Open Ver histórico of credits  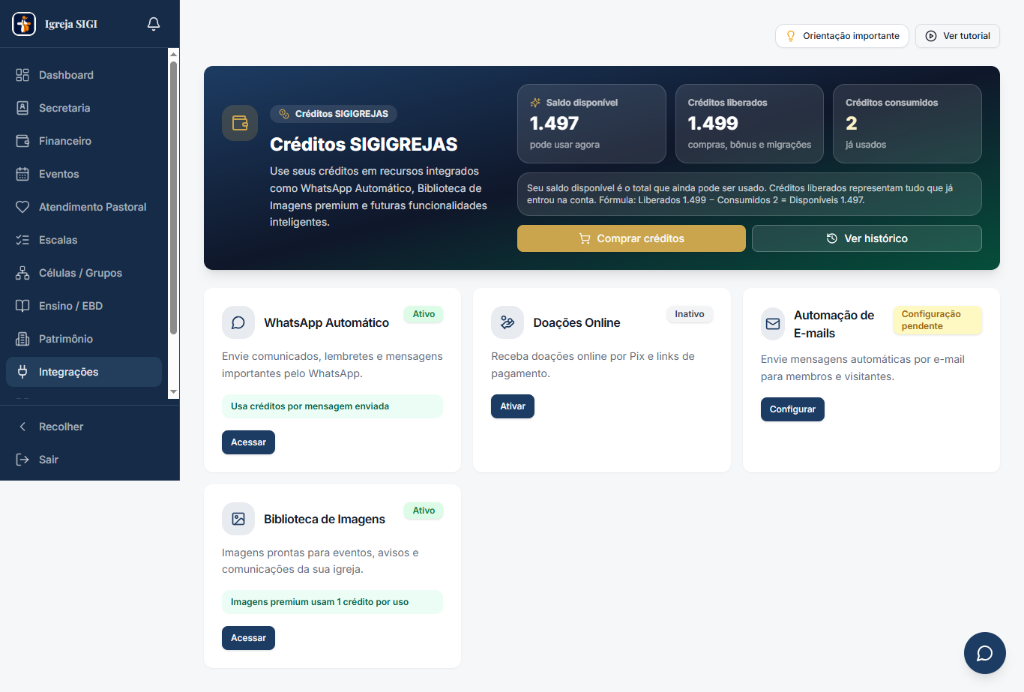[867, 238]
